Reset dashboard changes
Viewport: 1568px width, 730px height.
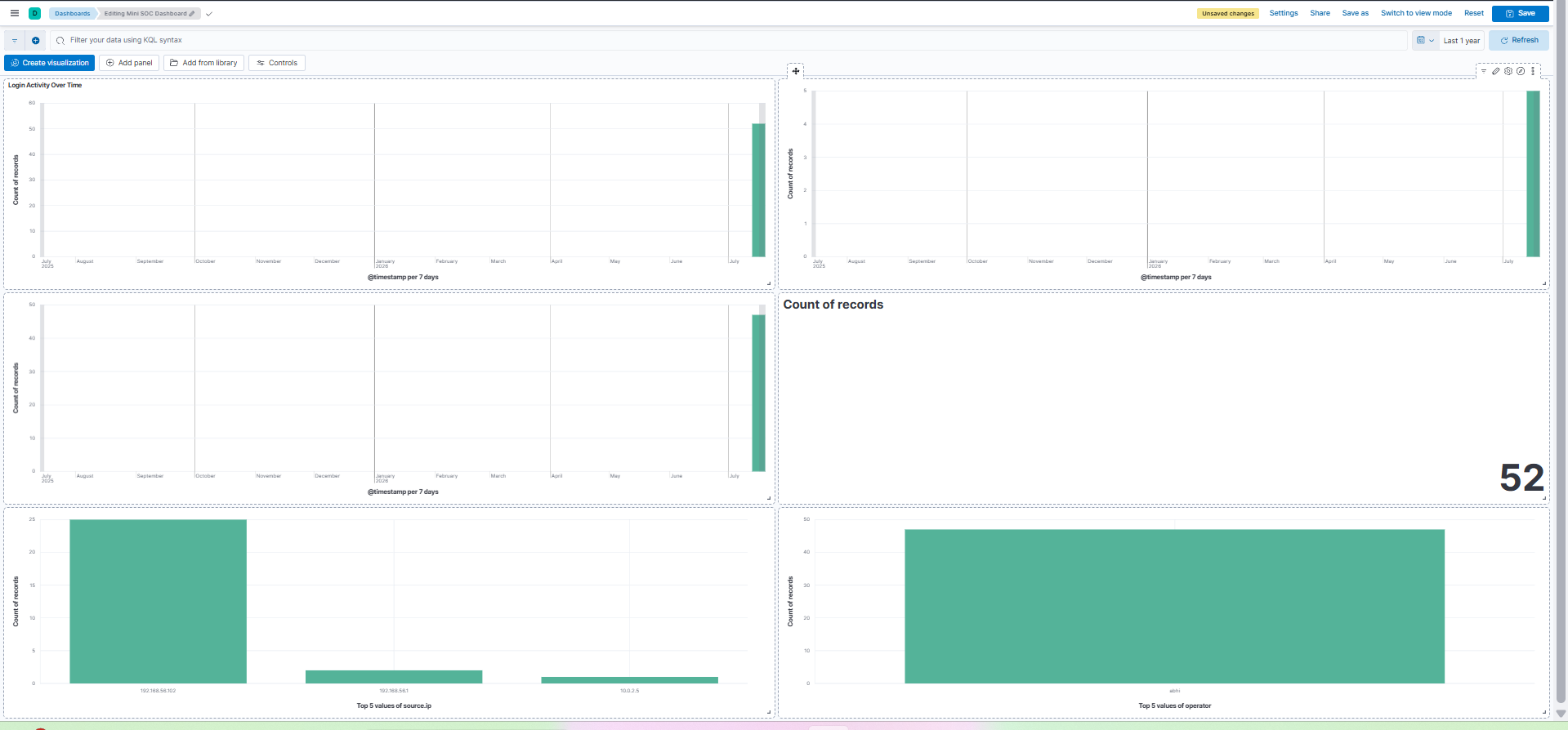1474,13
